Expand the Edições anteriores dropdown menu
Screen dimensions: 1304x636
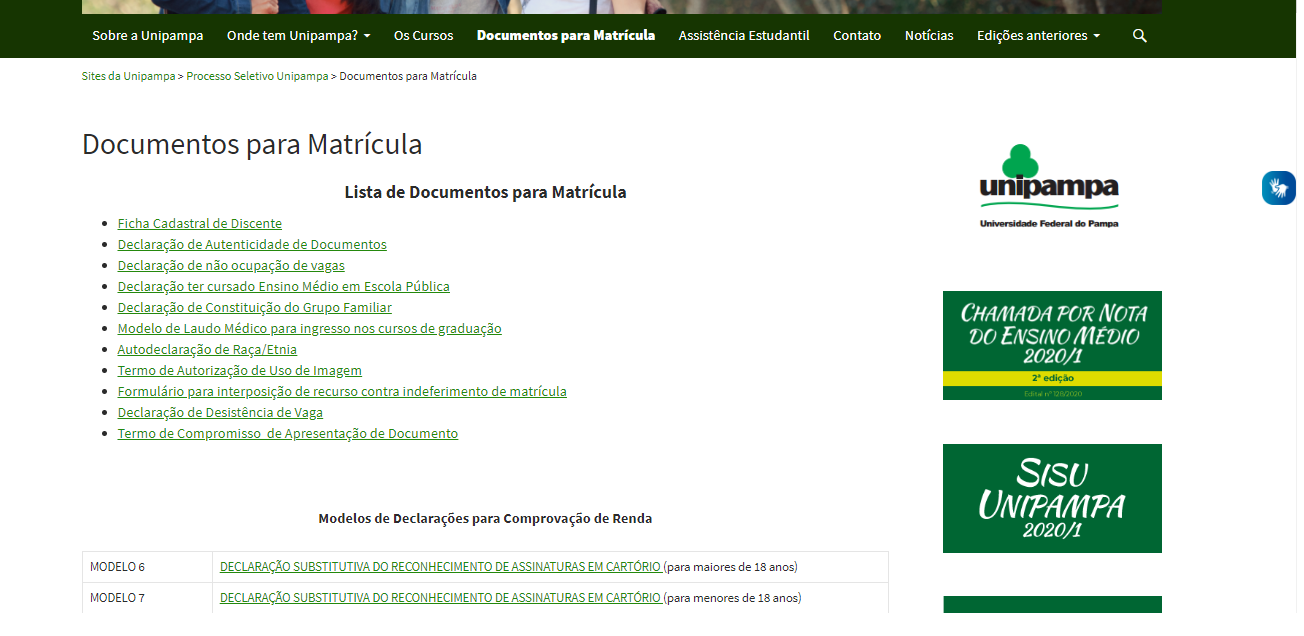pos(1038,36)
